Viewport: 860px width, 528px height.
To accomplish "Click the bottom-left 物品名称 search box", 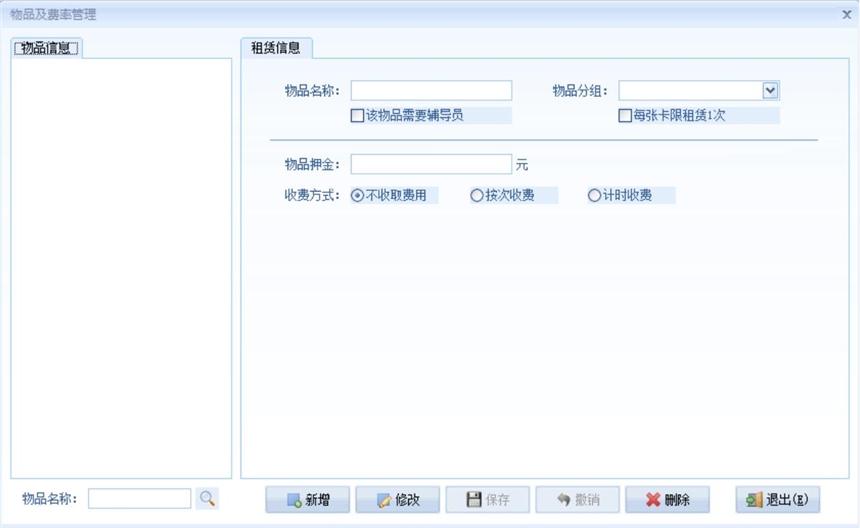I will coord(139,498).
